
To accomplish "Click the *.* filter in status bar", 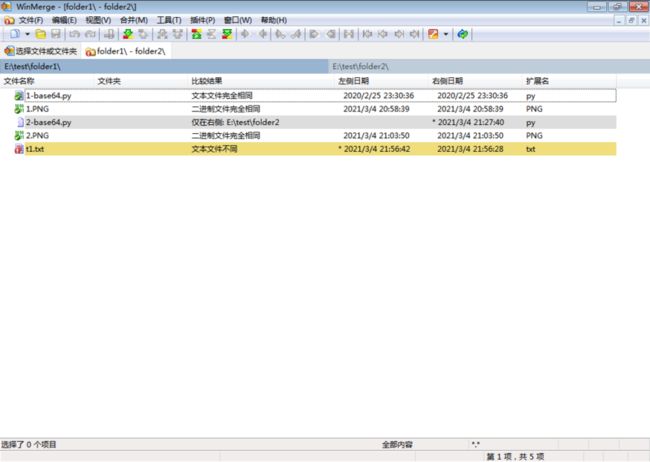I will click(x=475, y=445).
